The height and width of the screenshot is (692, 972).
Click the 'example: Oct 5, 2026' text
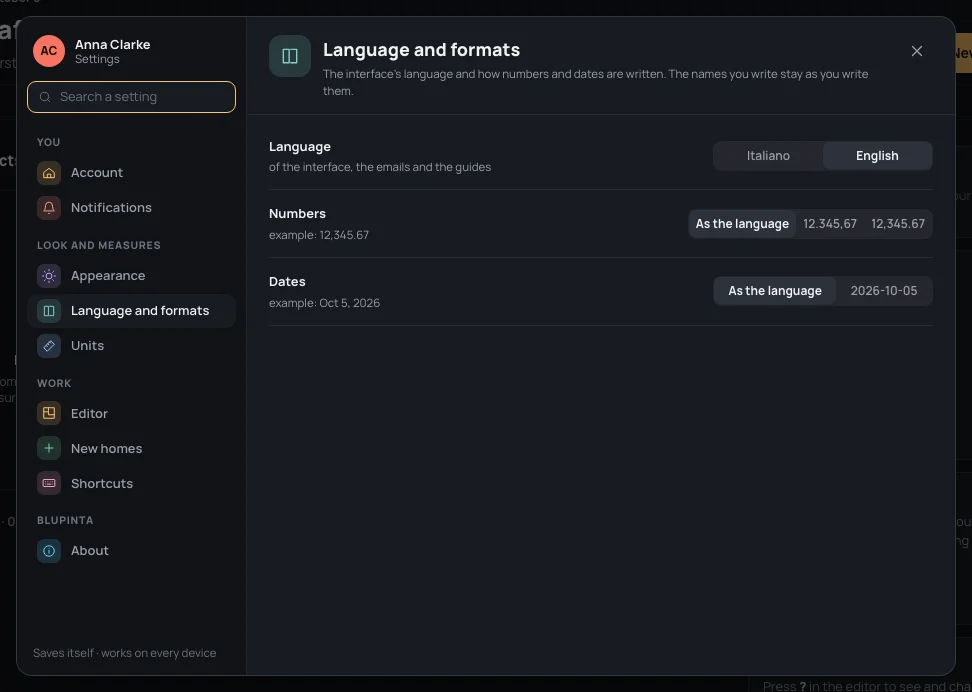(324, 303)
